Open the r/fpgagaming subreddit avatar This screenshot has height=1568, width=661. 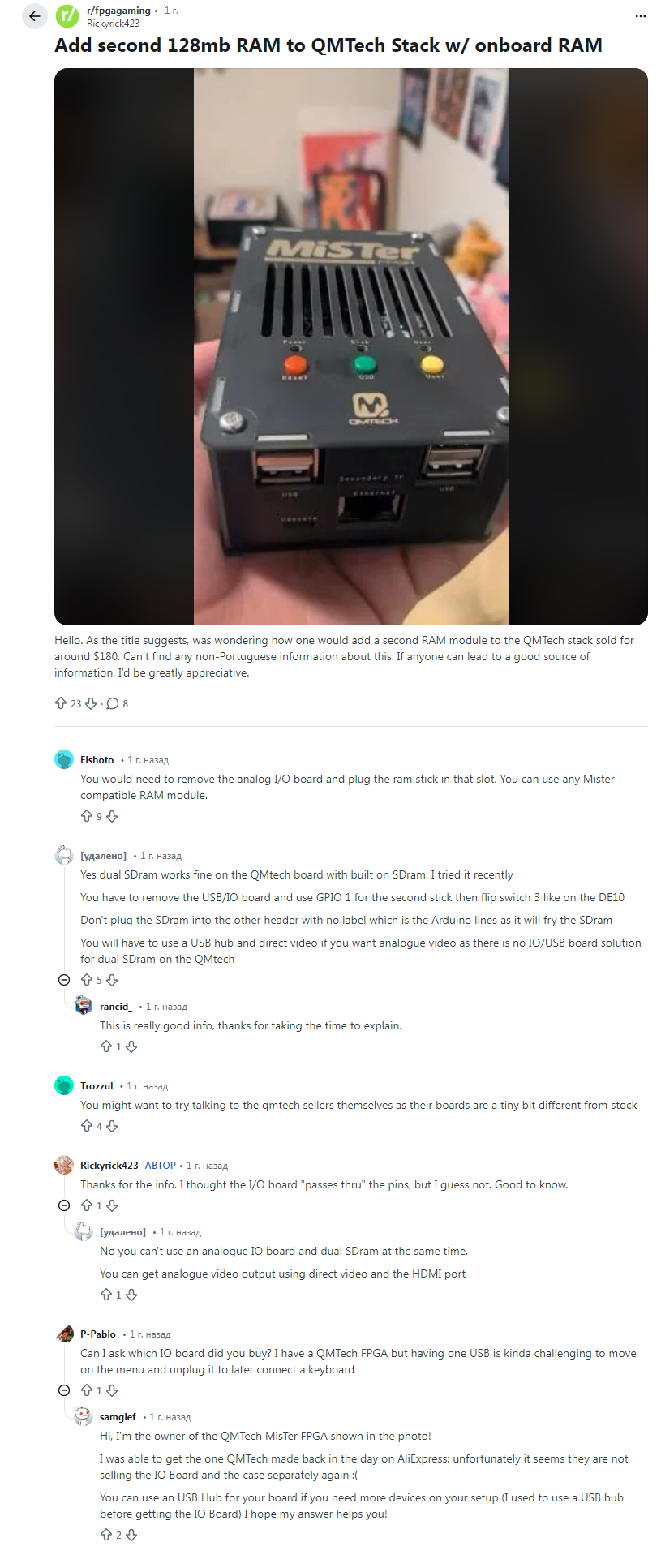coord(67,16)
